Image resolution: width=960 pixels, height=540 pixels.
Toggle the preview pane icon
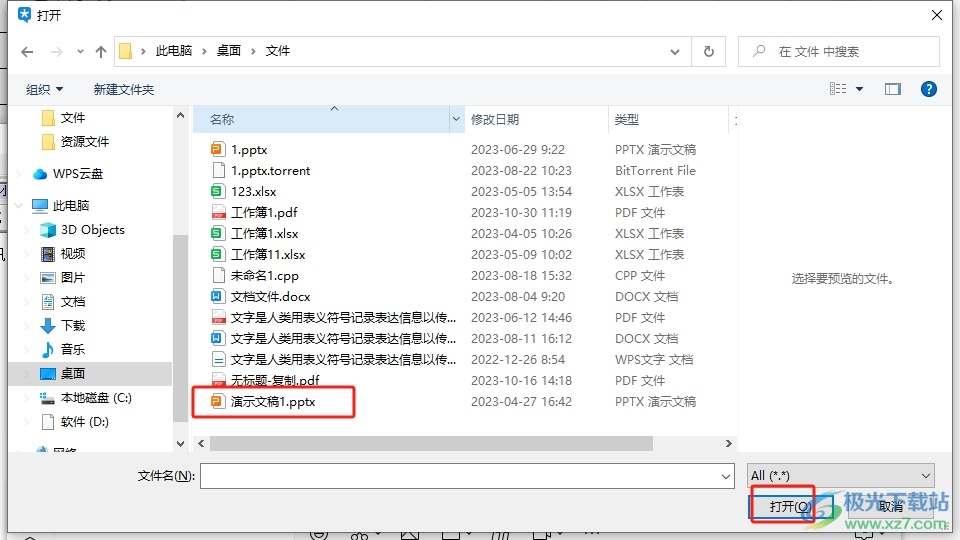tap(892, 89)
